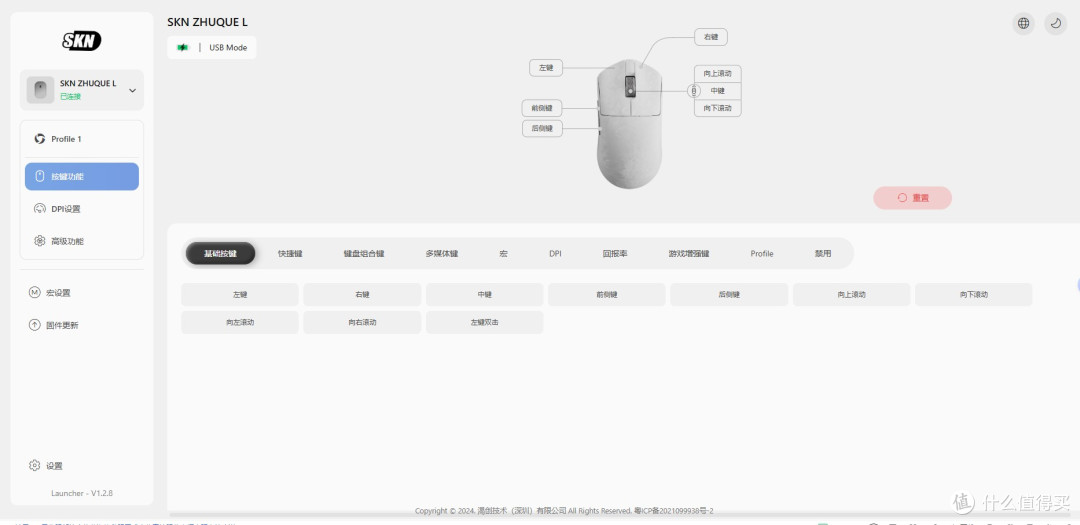Choose 向下滚动 in the basic keys grid

(974, 294)
